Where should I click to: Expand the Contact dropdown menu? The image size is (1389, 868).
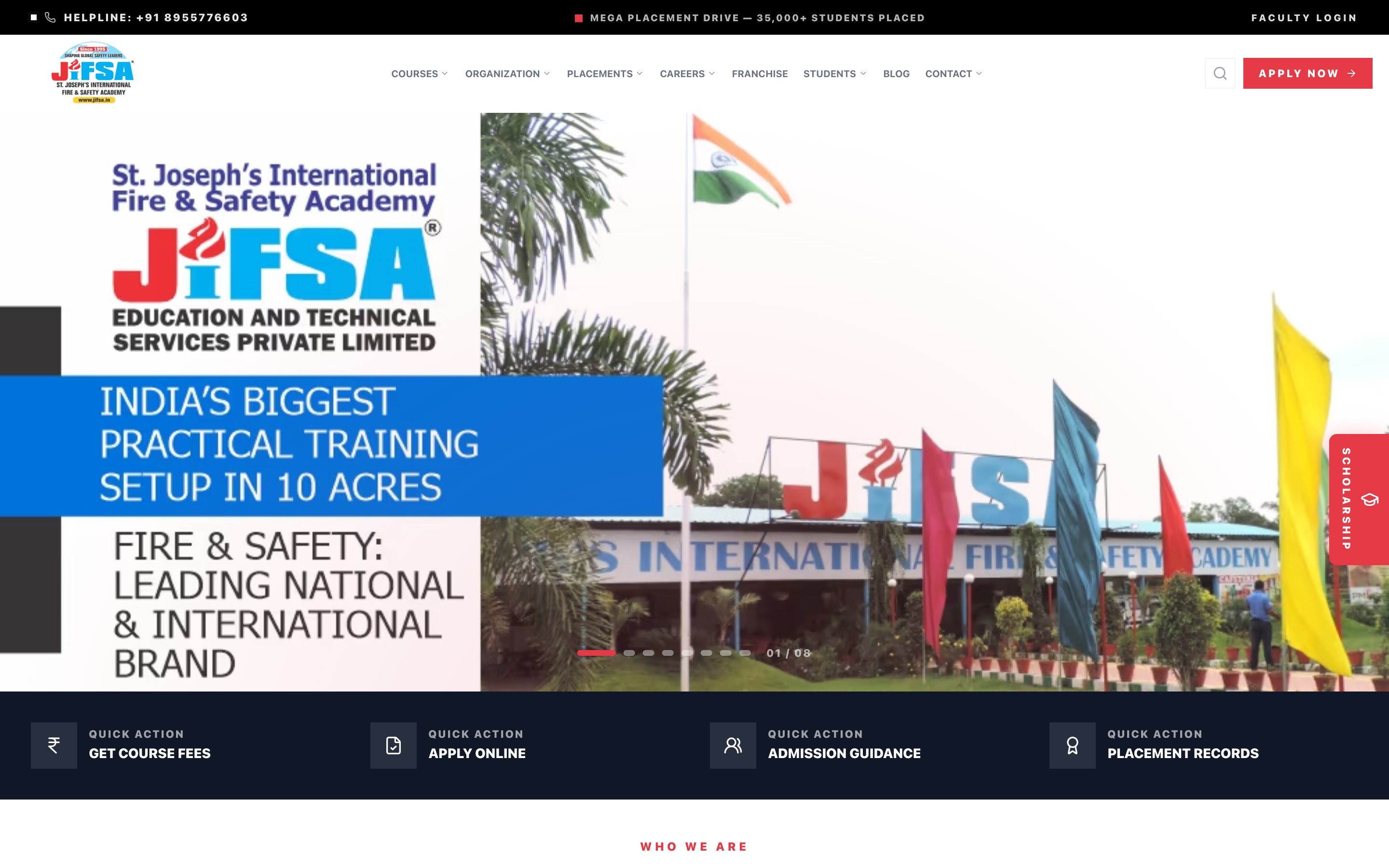coord(953,73)
